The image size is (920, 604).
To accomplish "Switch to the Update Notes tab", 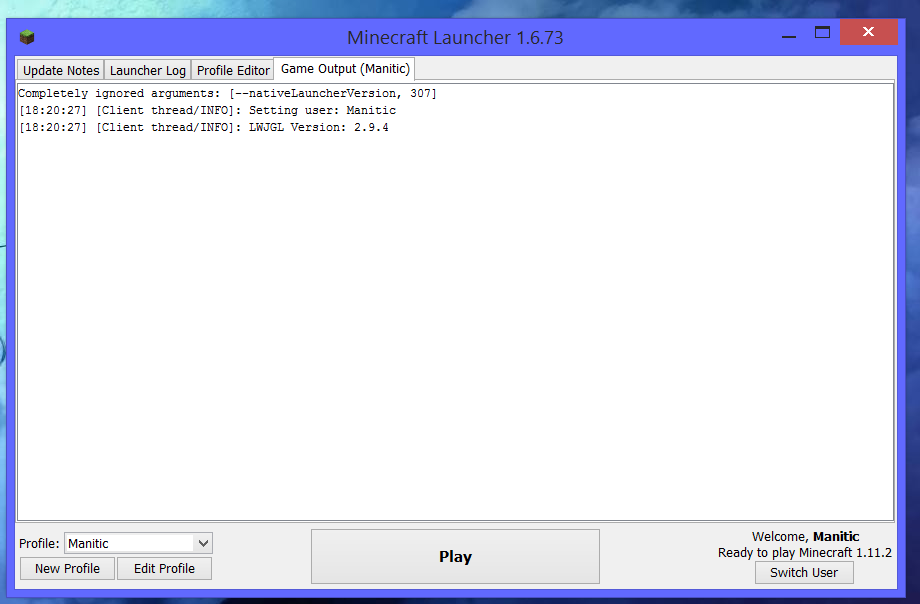I will 60,70.
